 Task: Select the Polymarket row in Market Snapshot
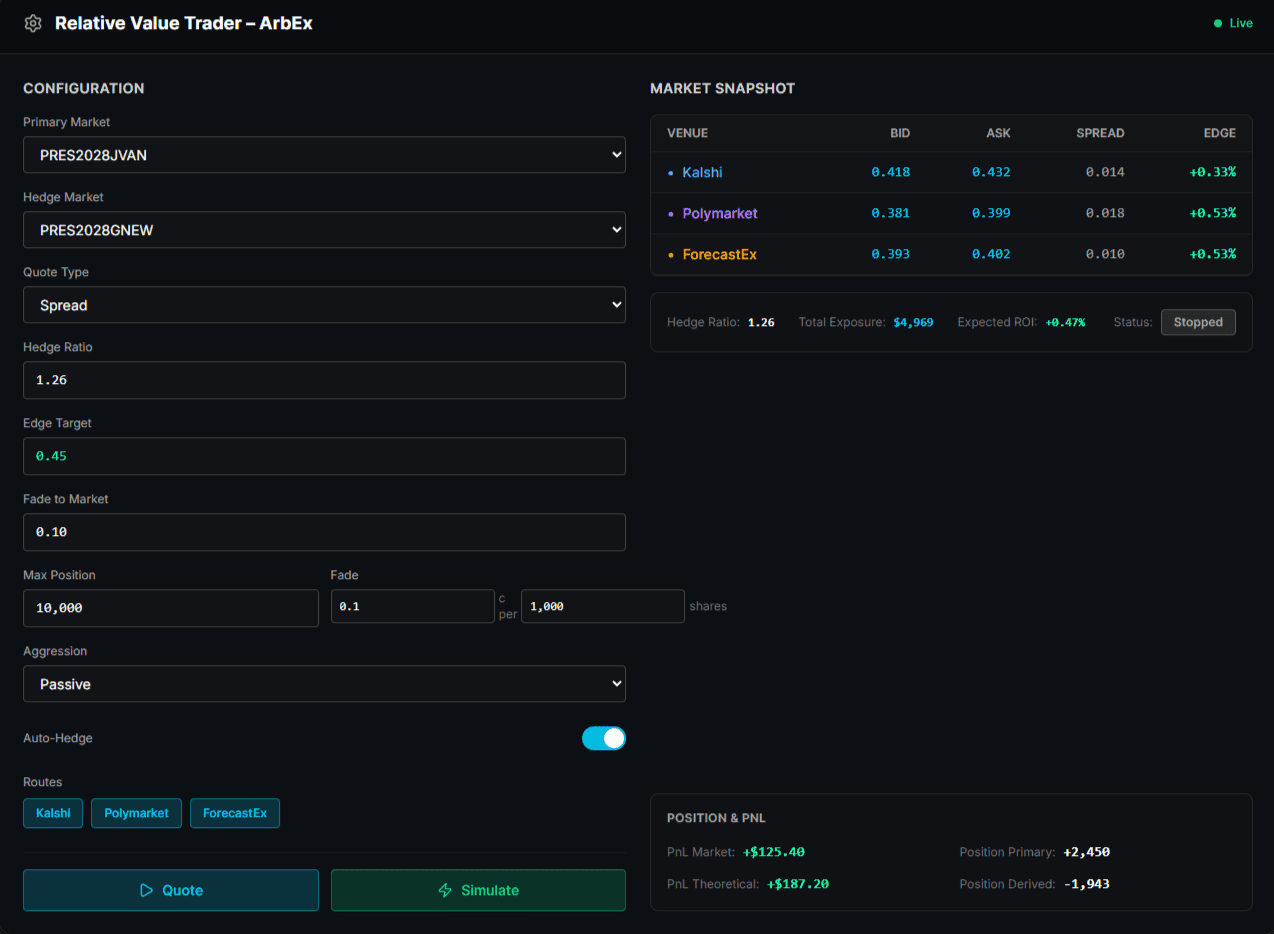pyautogui.click(x=950, y=214)
